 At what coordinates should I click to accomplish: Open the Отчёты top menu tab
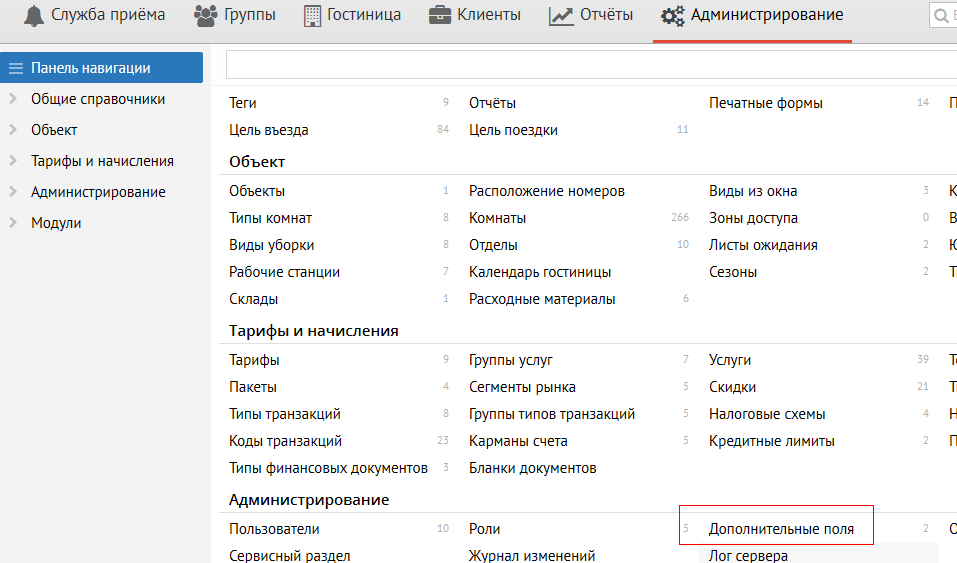[606, 15]
